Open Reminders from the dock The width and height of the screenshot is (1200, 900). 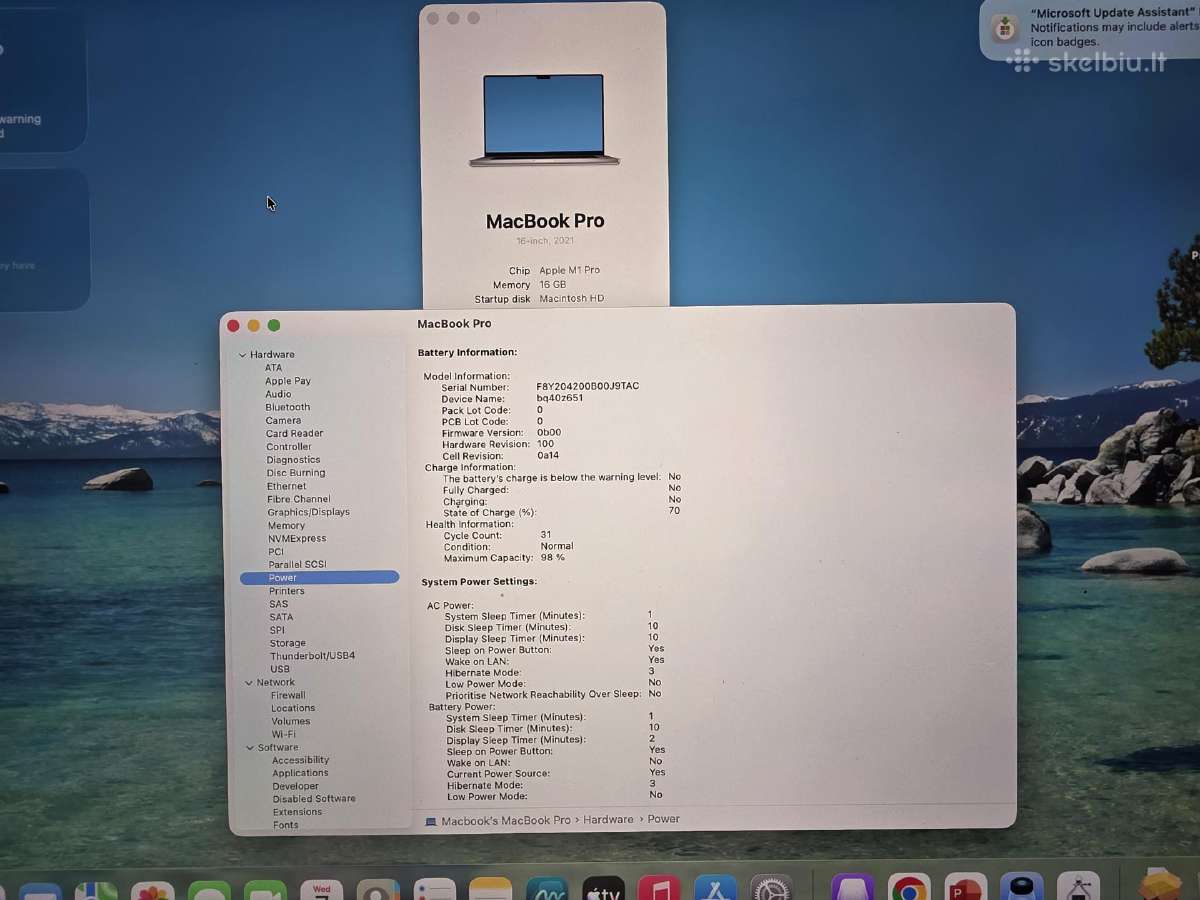pos(434,890)
